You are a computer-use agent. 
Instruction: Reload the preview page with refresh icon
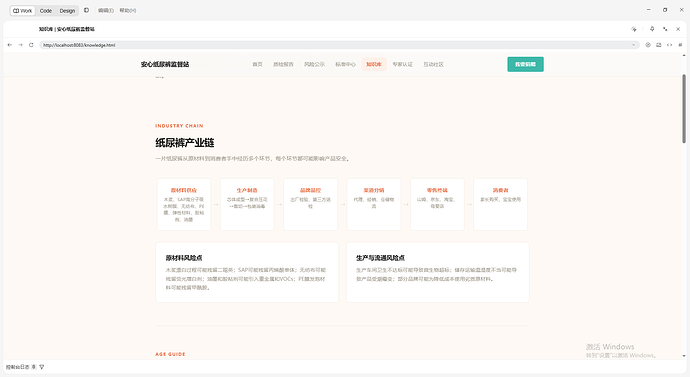[31, 45]
